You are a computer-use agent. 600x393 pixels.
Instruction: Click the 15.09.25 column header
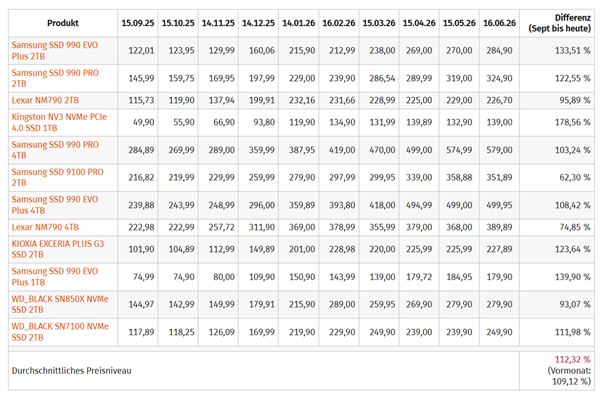tap(138, 23)
